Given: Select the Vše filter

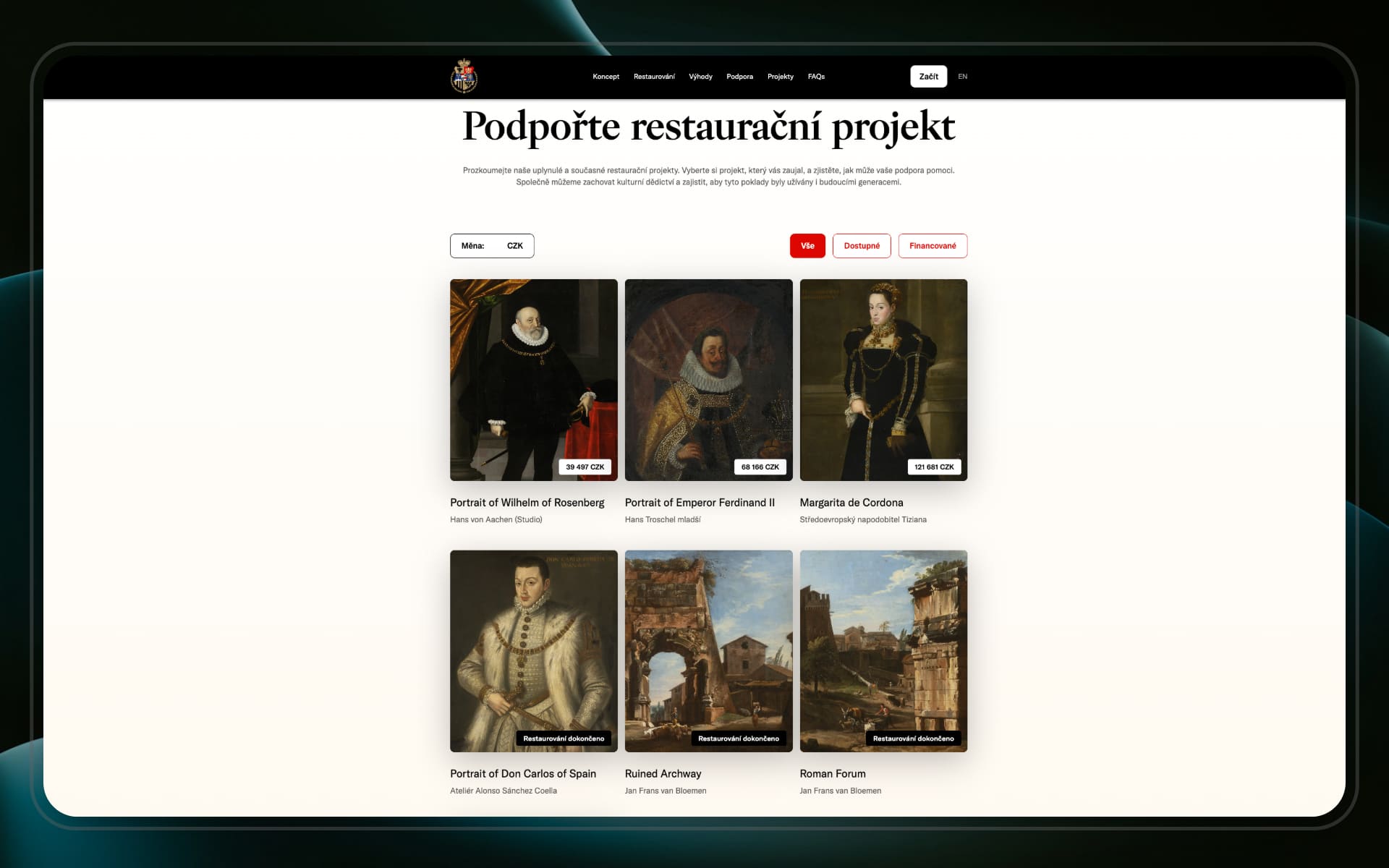Looking at the screenshot, I should point(807,246).
